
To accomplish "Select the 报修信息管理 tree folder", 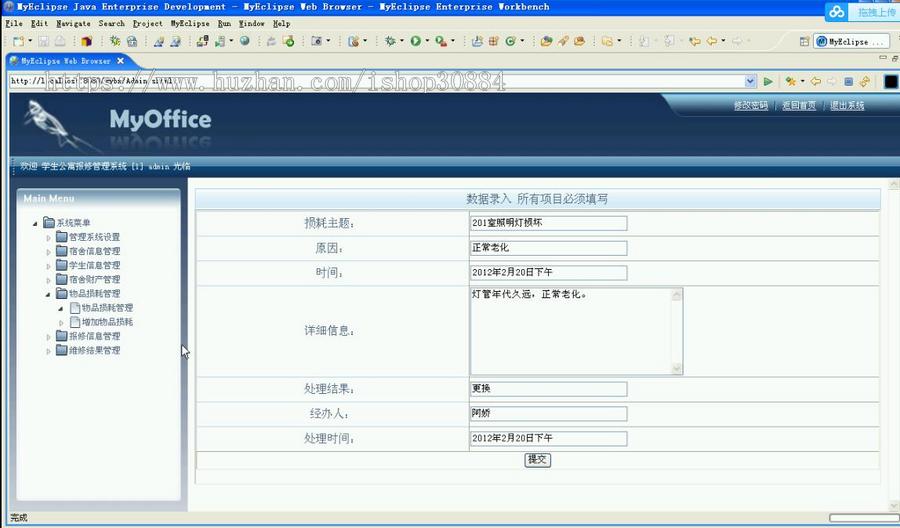I will tap(95, 336).
